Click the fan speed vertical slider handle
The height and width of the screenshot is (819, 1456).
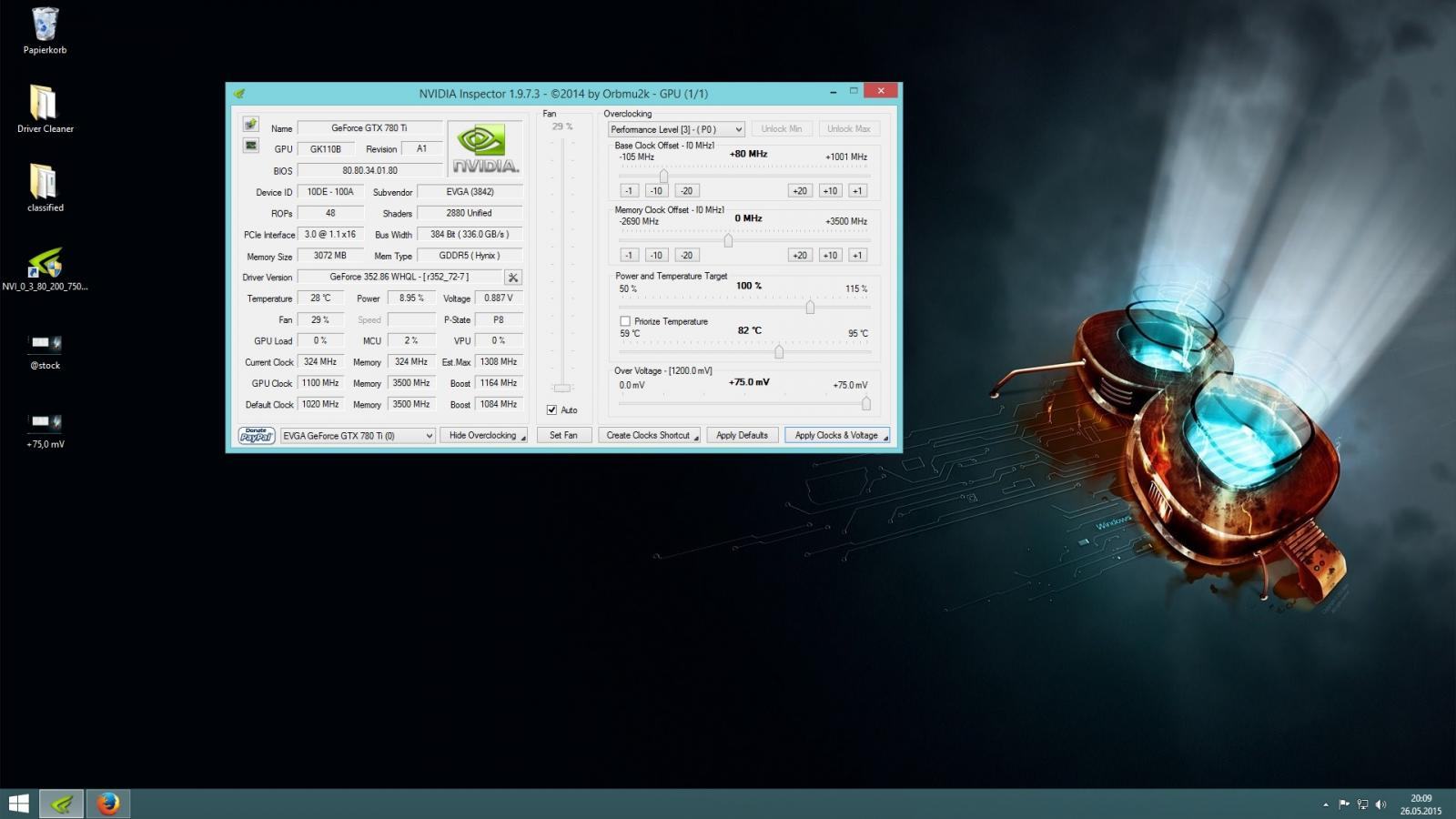click(563, 388)
